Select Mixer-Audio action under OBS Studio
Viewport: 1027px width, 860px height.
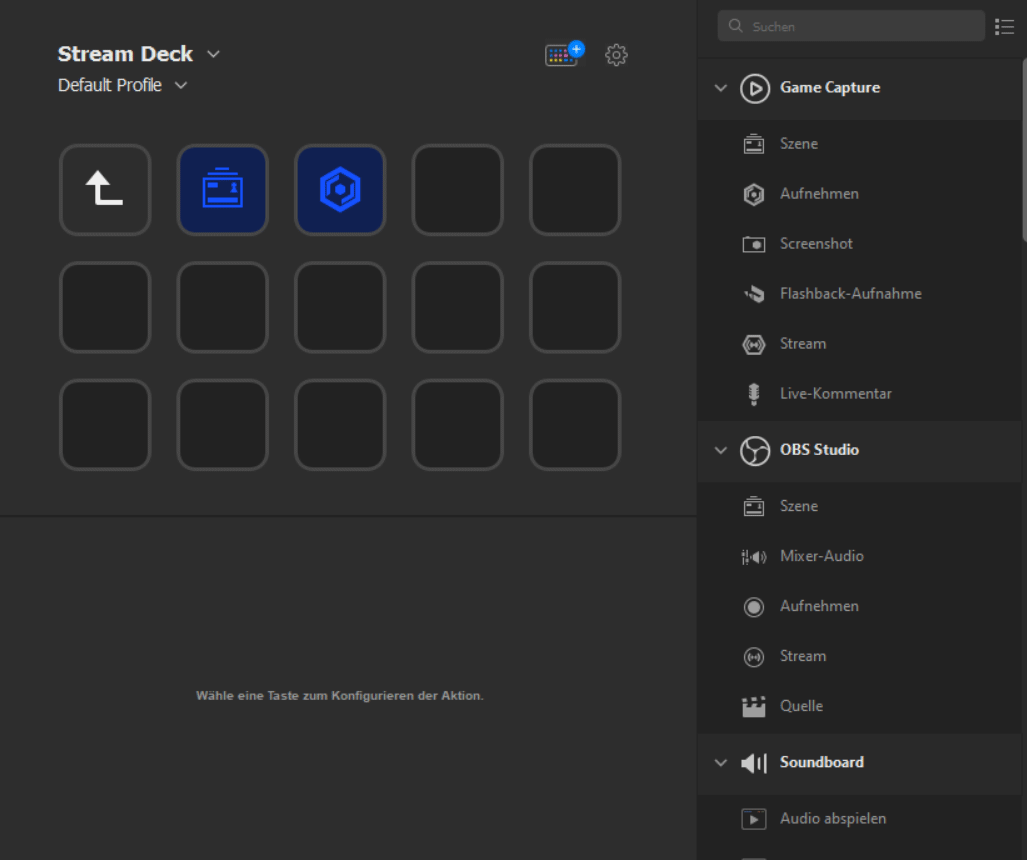[821, 556]
